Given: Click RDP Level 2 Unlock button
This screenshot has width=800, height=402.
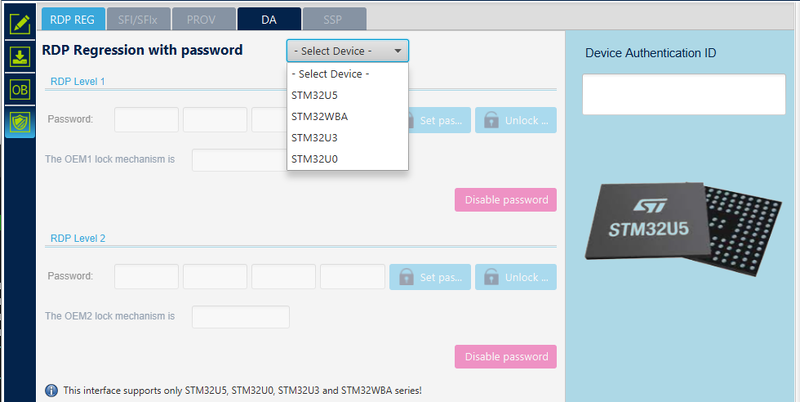Looking at the screenshot, I should pos(516,277).
